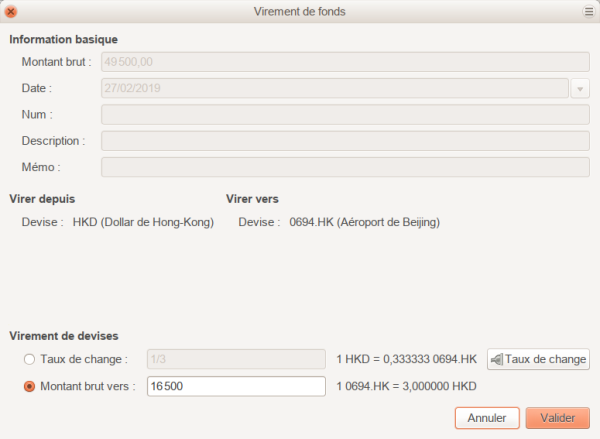Screen dimensions: 600x439
Task: Open the window menu hamburger icon
Action: pos(588,11)
